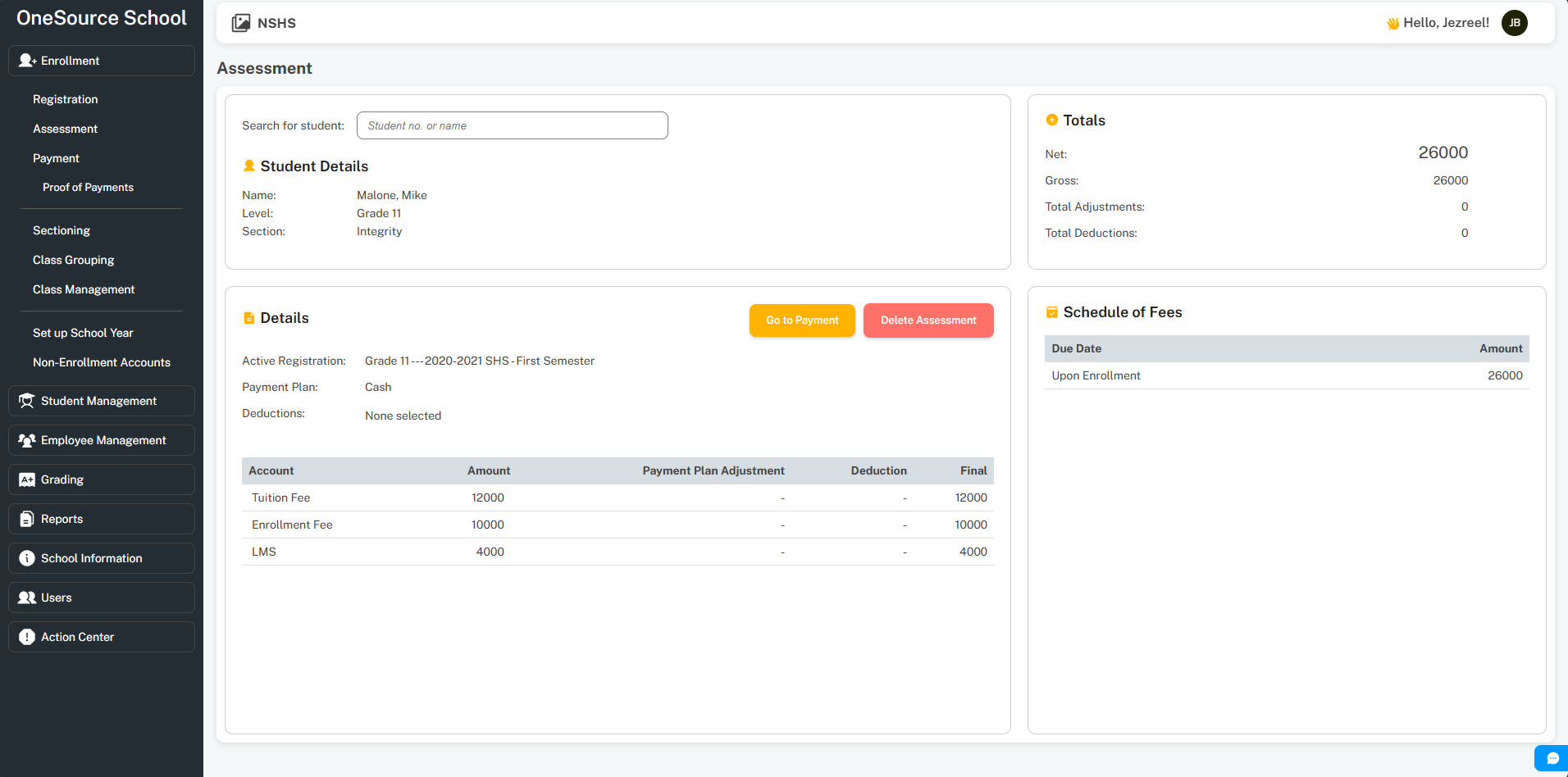Open Proof of Payments submenu item
The height and width of the screenshot is (777, 1568).
(89, 188)
